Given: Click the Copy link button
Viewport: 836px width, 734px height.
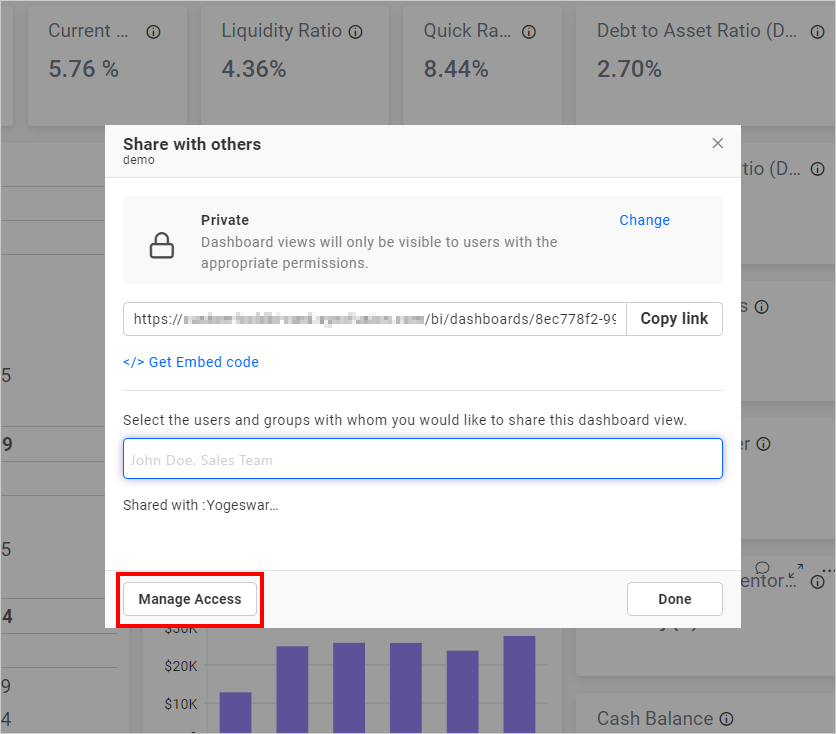Looking at the screenshot, I should pyautogui.click(x=674, y=318).
